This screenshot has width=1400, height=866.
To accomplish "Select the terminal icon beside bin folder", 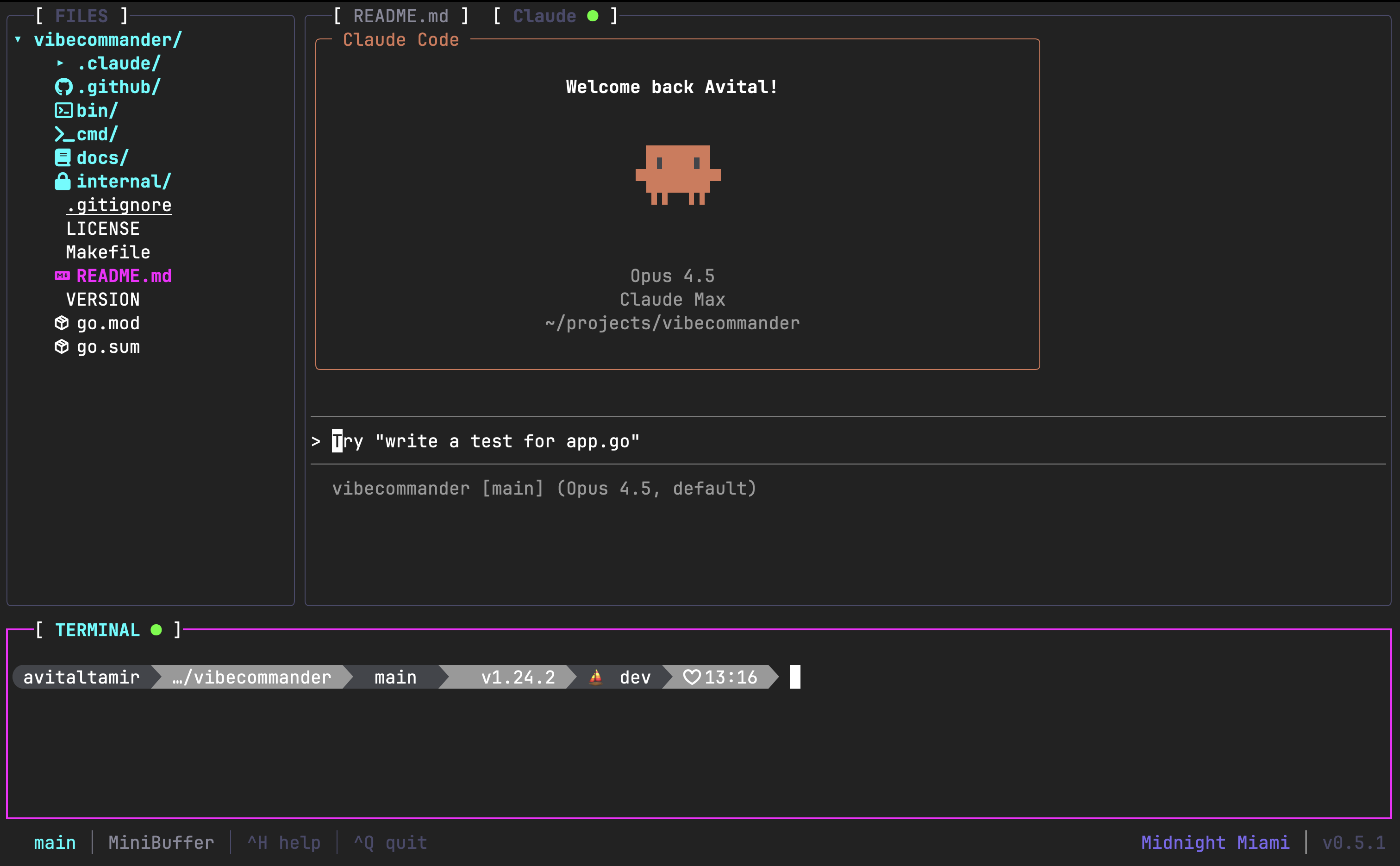I will (x=64, y=110).
